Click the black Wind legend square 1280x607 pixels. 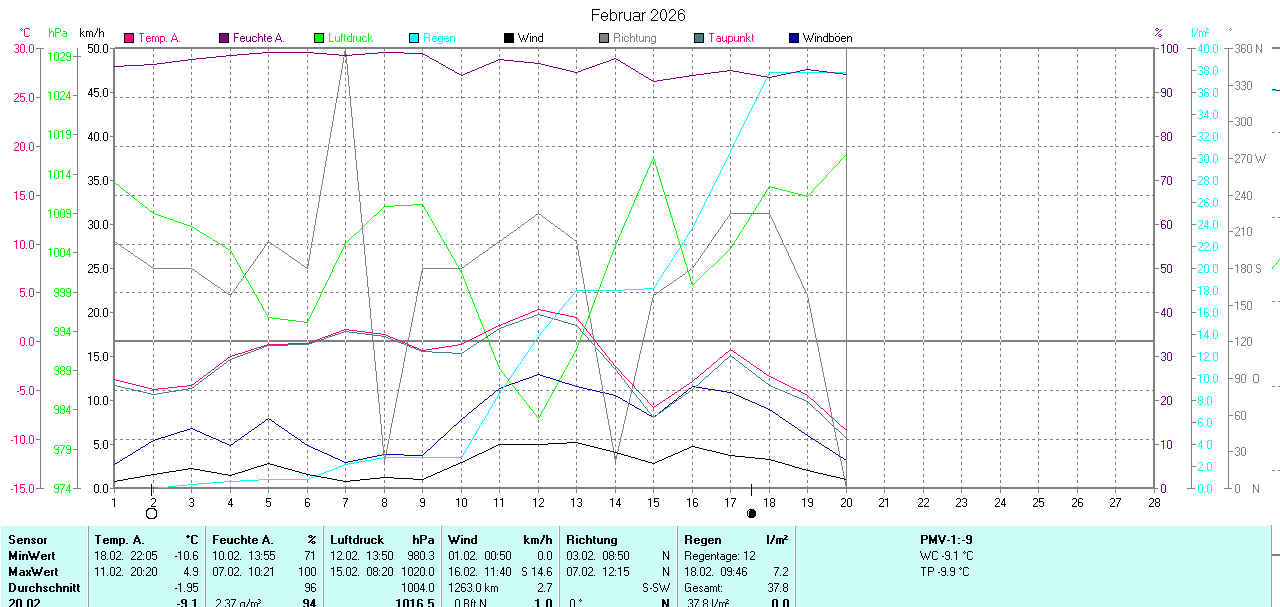[x=509, y=38]
